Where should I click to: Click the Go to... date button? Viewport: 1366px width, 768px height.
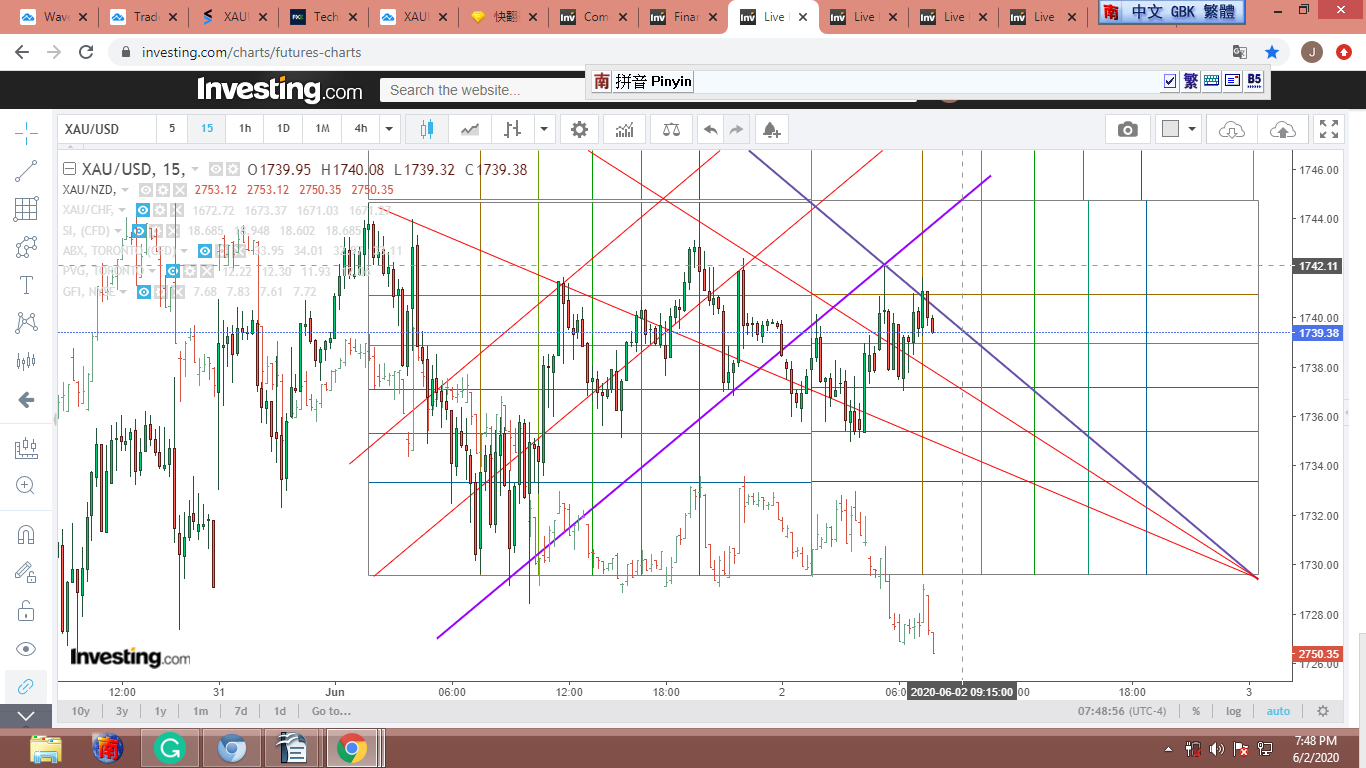click(331, 711)
